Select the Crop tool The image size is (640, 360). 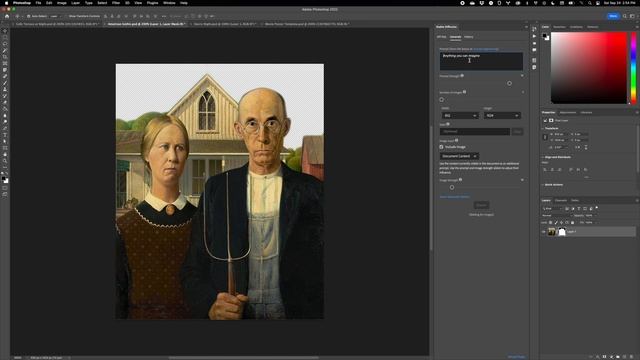click(5, 57)
